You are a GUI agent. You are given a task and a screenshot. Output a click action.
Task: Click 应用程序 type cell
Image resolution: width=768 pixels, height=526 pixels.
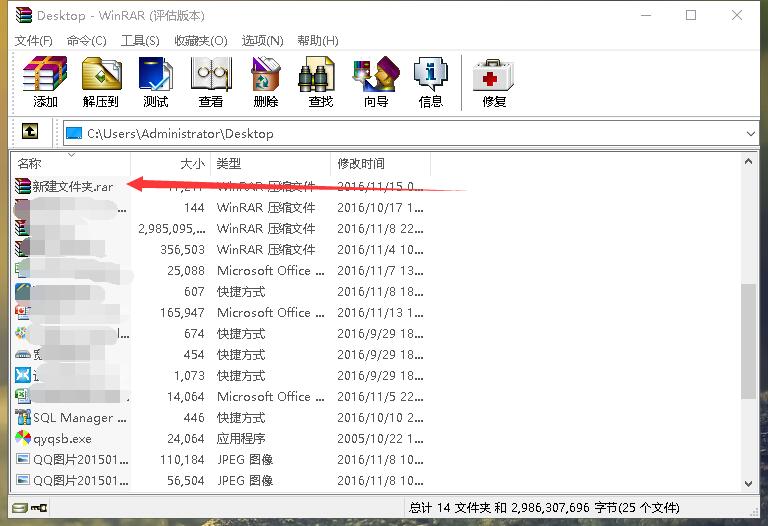point(241,439)
